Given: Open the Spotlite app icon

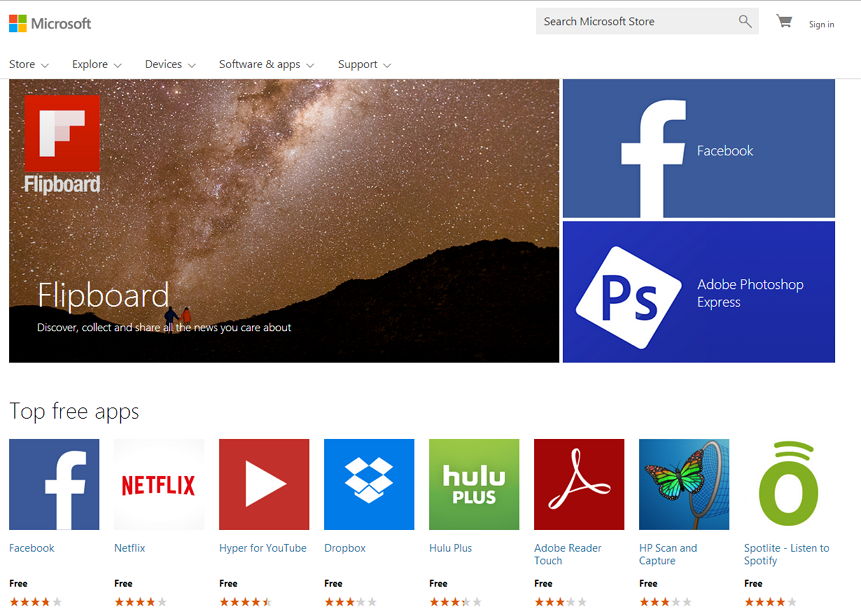Looking at the screenshot, I should (789, 484).
